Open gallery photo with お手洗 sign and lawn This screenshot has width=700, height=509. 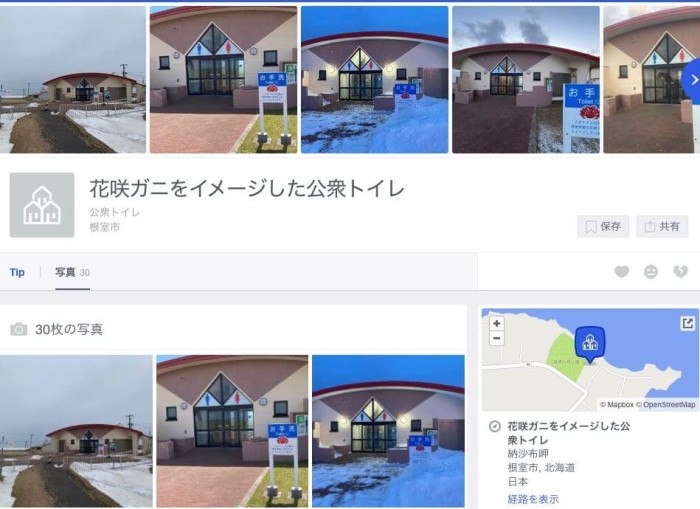click(x=232, y=431)
